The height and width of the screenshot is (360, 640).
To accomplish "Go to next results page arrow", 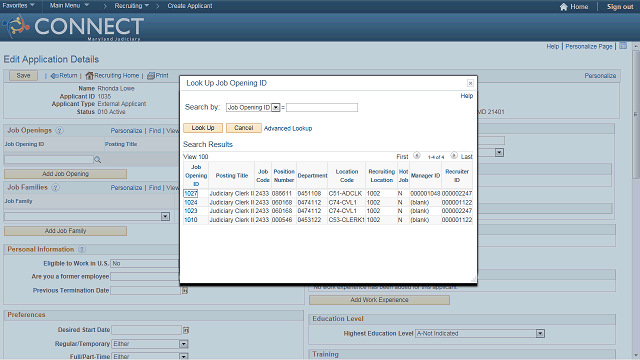I will 454,156.
